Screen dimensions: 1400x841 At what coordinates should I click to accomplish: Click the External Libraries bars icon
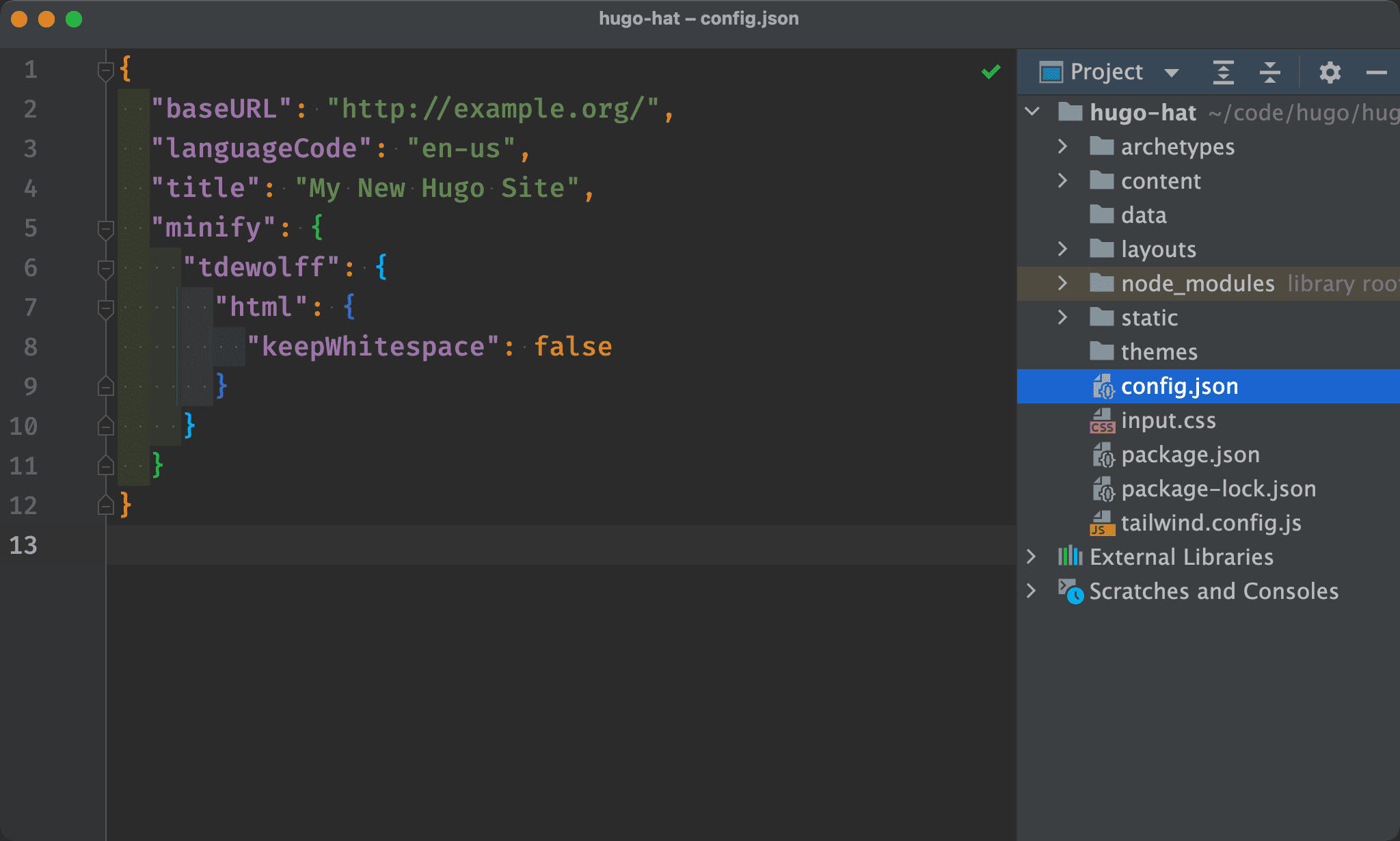tap(1070, 556)
